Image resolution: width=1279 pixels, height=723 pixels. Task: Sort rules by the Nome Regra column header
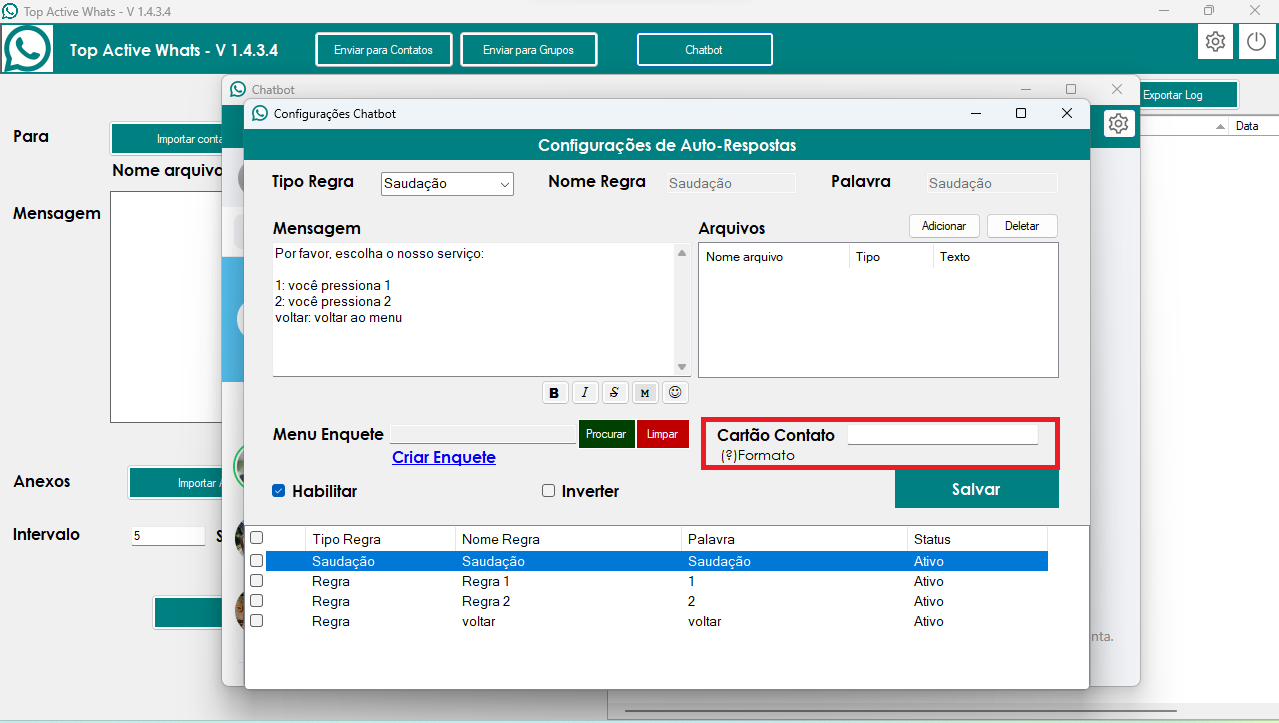[x=568, y=539]
